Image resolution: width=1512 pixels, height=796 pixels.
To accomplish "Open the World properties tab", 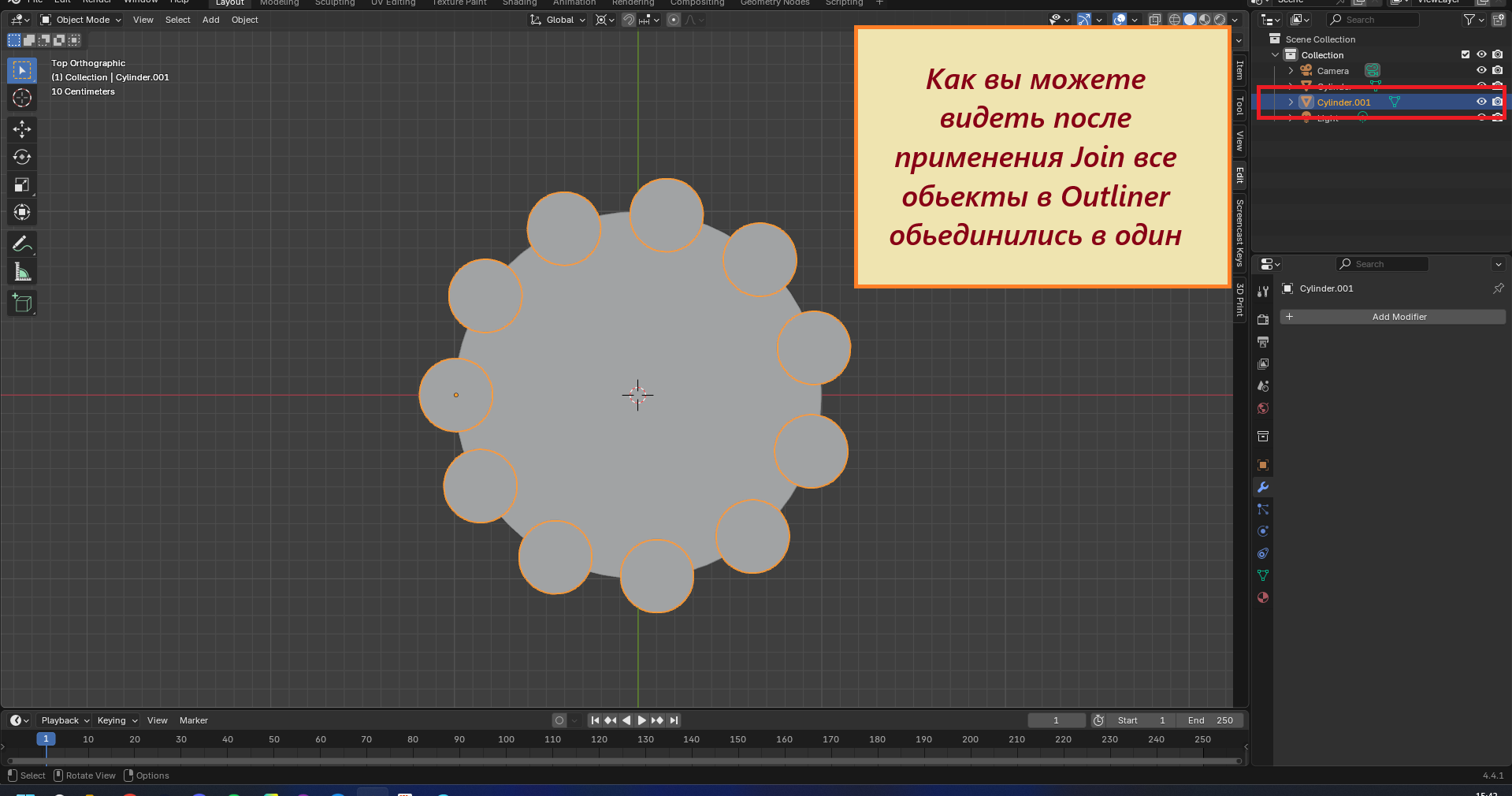I will (1263, 408).
